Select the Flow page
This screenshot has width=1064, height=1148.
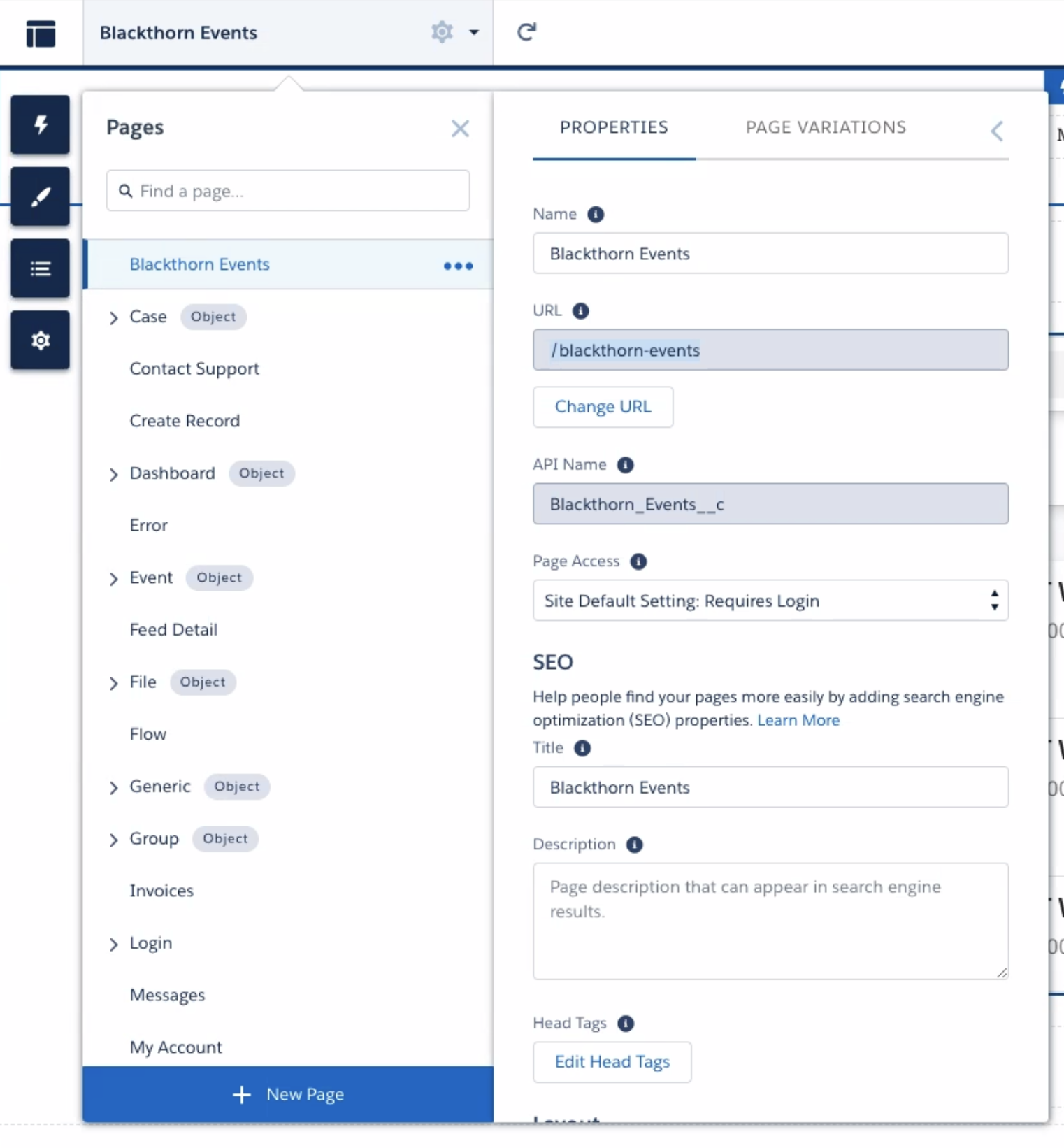coord(148,734)
